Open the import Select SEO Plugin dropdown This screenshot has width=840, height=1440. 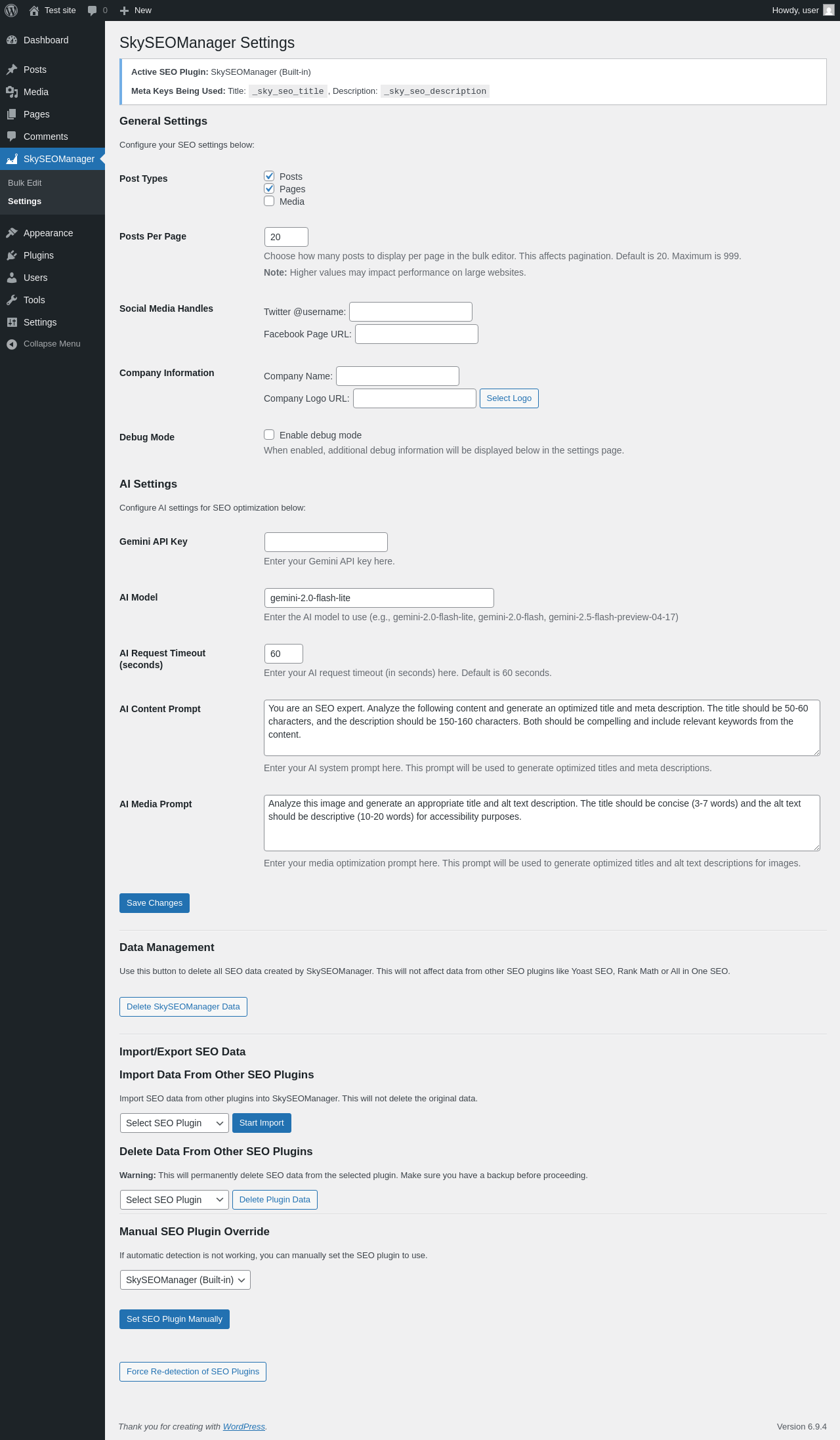[174, 1123]
